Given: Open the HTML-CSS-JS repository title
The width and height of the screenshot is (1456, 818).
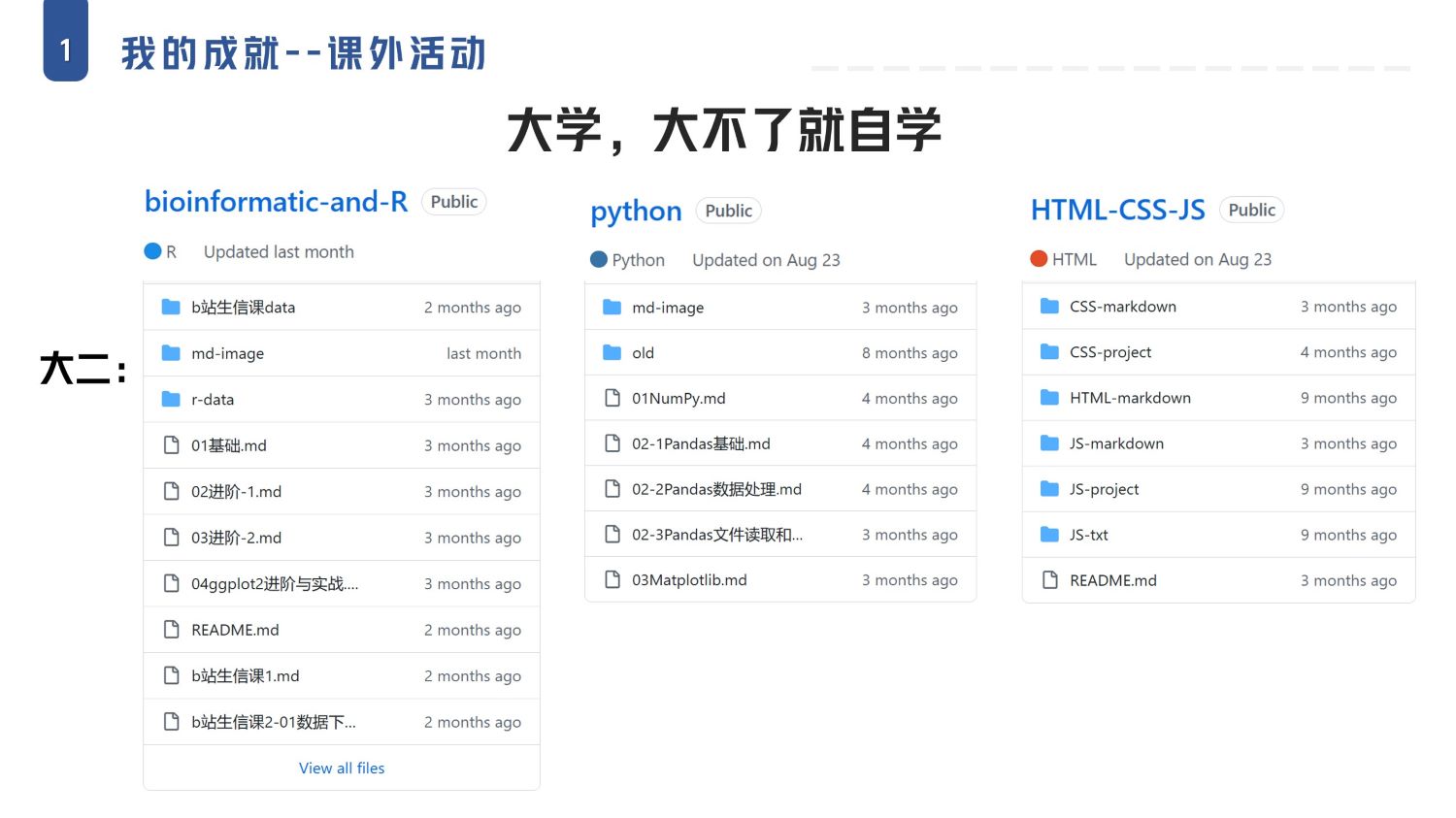Looking at the screenshot, I should (x=1117, y=210).
